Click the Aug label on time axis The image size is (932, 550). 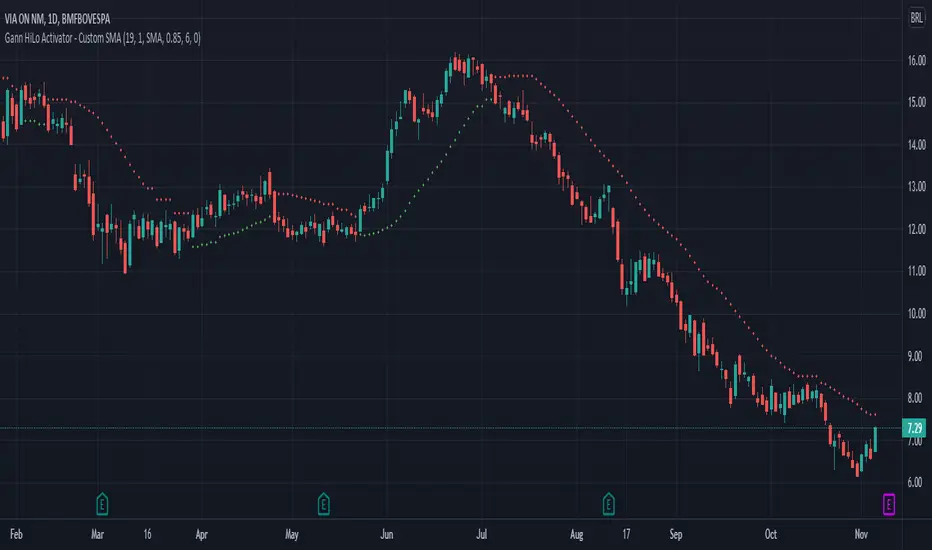click(x=577, y=534)
